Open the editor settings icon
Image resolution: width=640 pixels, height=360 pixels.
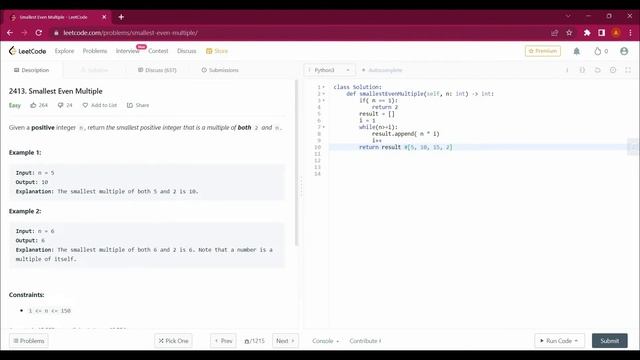613,70
